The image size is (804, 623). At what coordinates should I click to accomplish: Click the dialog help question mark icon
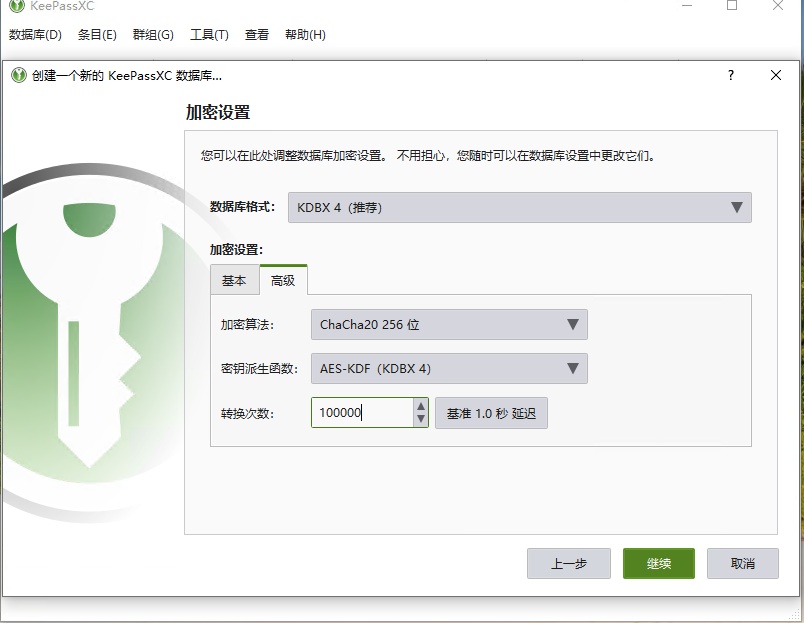pyautogui.click(x=730, y=75)
